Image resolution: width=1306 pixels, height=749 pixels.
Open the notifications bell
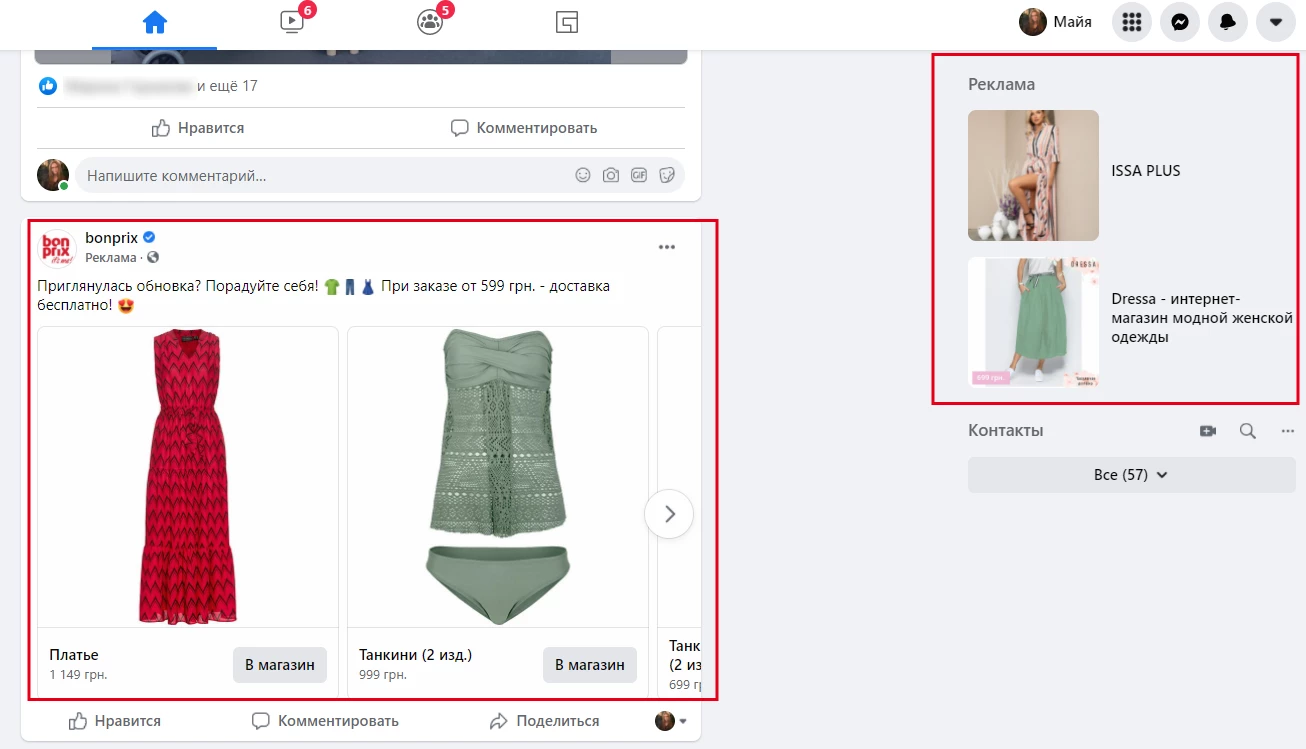point(1228,22)
